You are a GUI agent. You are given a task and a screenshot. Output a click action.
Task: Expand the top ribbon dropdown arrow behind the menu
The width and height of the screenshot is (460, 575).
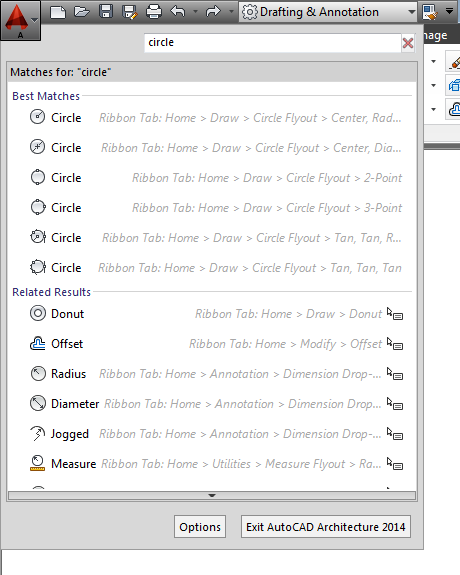(x=434, y=61)
